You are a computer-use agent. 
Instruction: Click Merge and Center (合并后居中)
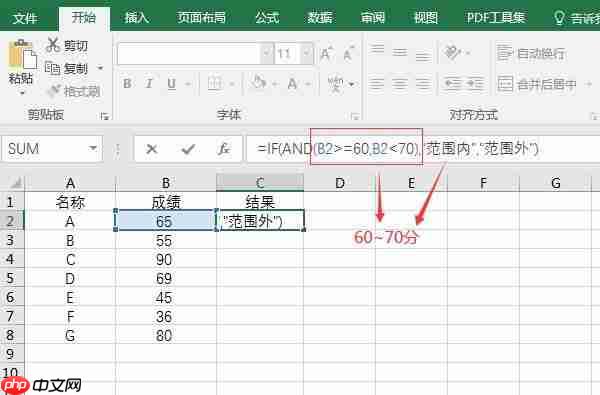click(x=536, y=84)
